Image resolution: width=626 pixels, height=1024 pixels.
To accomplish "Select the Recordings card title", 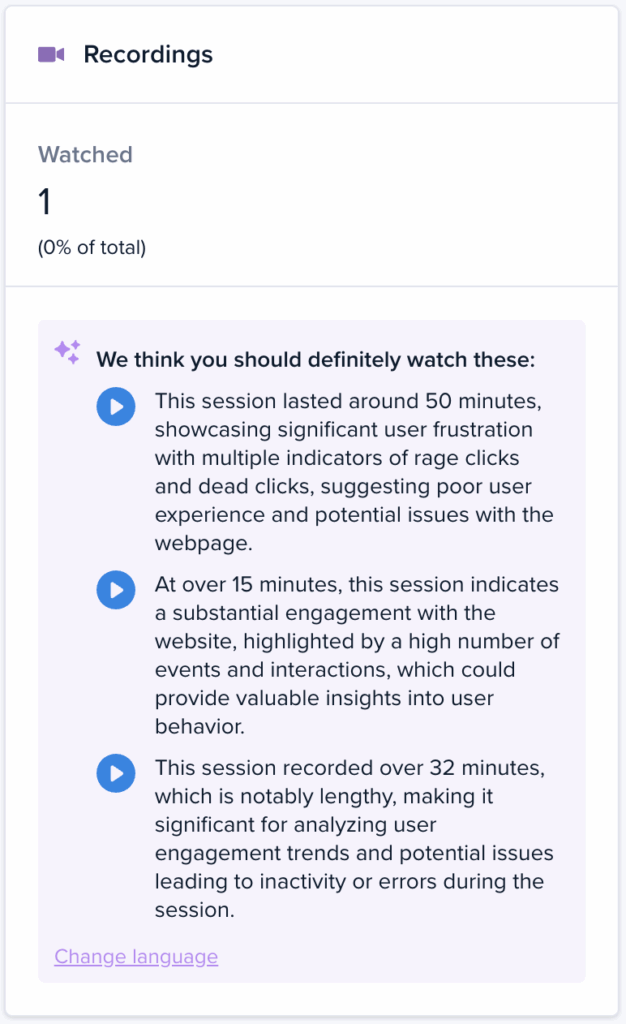I will [x=148, y=55].
